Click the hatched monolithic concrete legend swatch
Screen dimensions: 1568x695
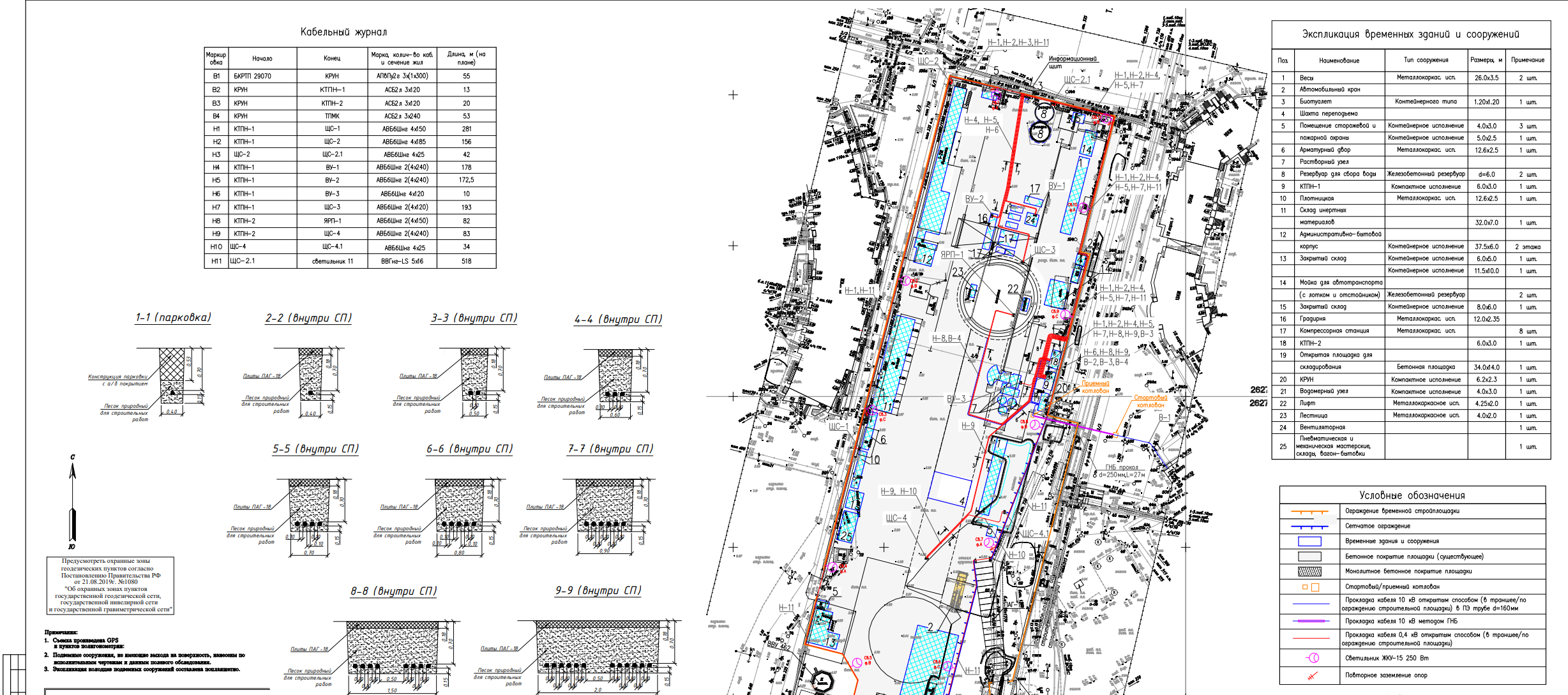click(1309, 572)
